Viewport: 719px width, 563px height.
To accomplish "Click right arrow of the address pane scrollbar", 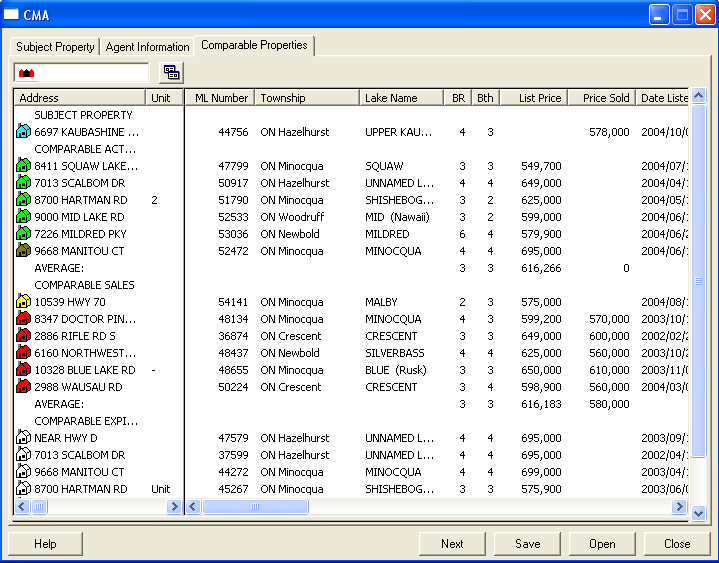I will [x=174, y=507].
